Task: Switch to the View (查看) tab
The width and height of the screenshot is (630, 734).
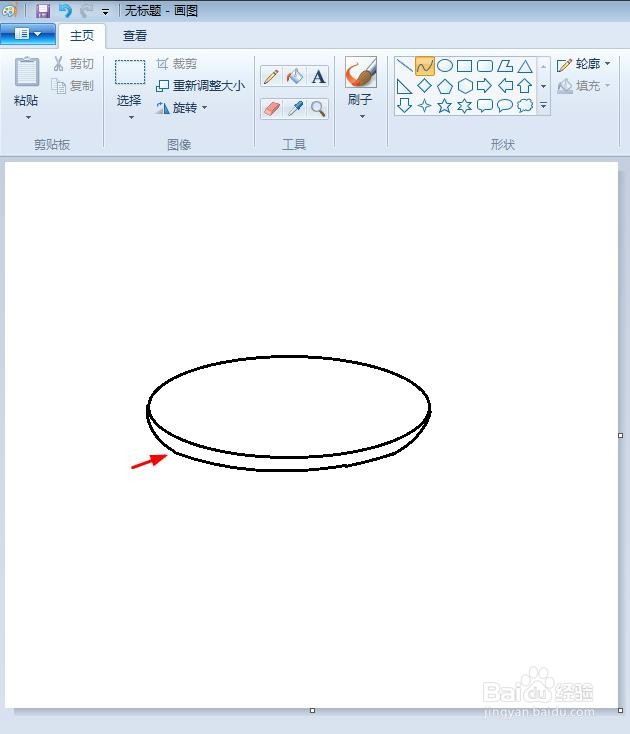Action: (135, 36)
